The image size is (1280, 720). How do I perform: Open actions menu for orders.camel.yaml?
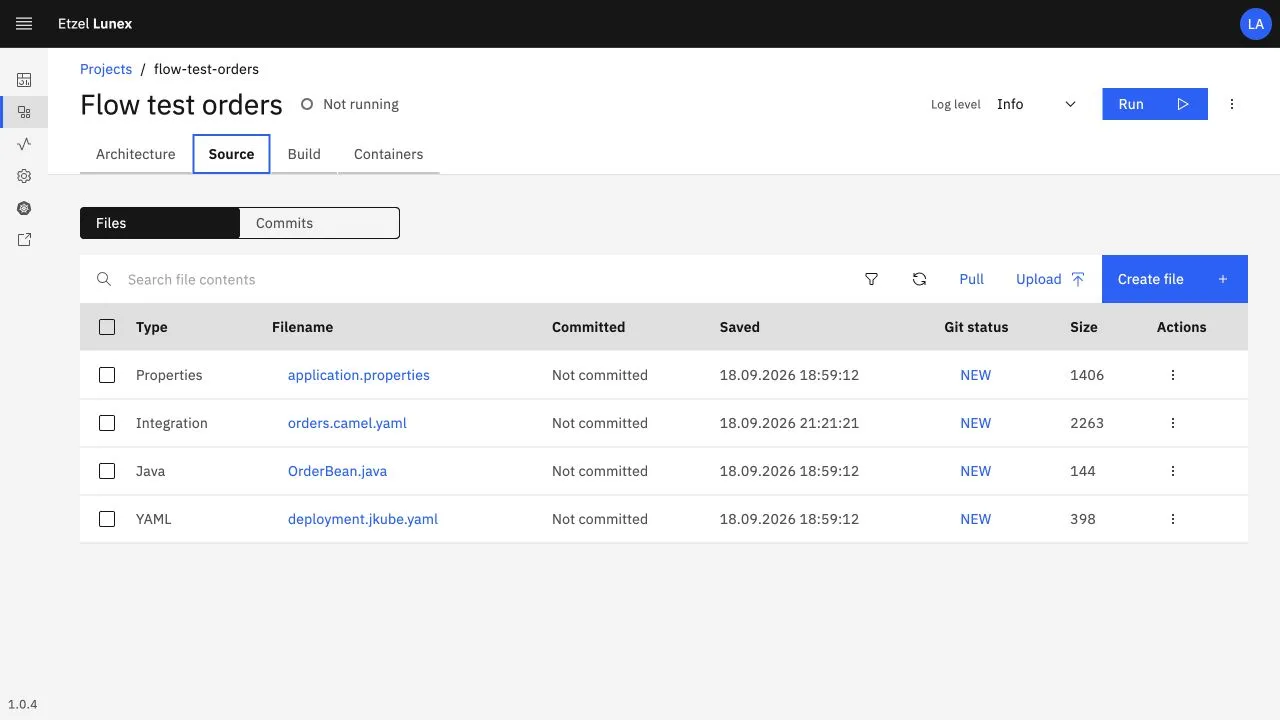[1173, 423]
